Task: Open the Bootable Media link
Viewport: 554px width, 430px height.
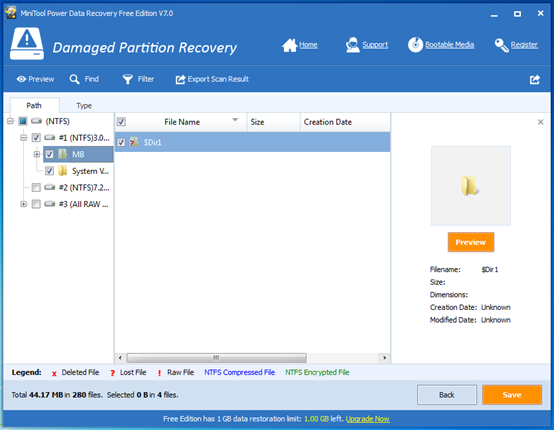Action: 450,45
